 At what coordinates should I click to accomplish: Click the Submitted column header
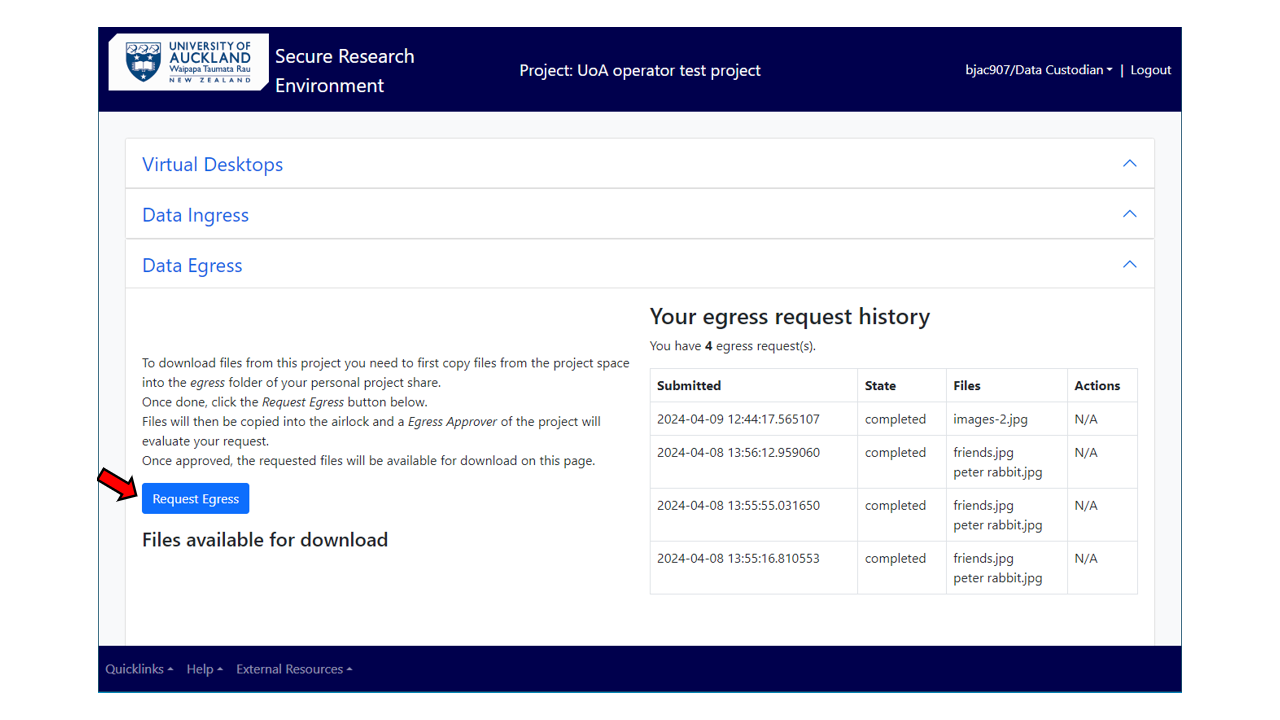pos(689,386)
